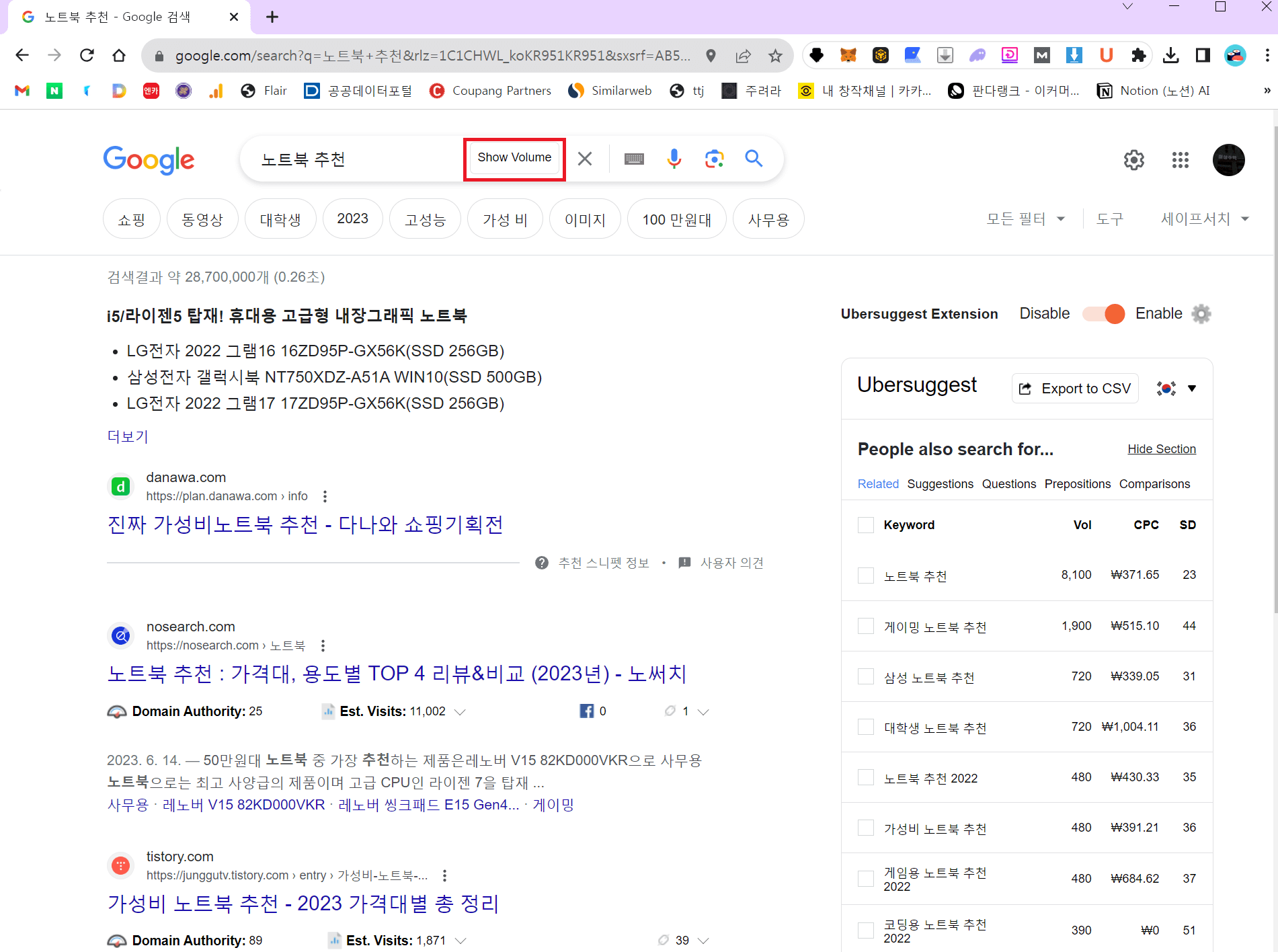Check the 삼성 노트북 추천 row

point(866,676)
